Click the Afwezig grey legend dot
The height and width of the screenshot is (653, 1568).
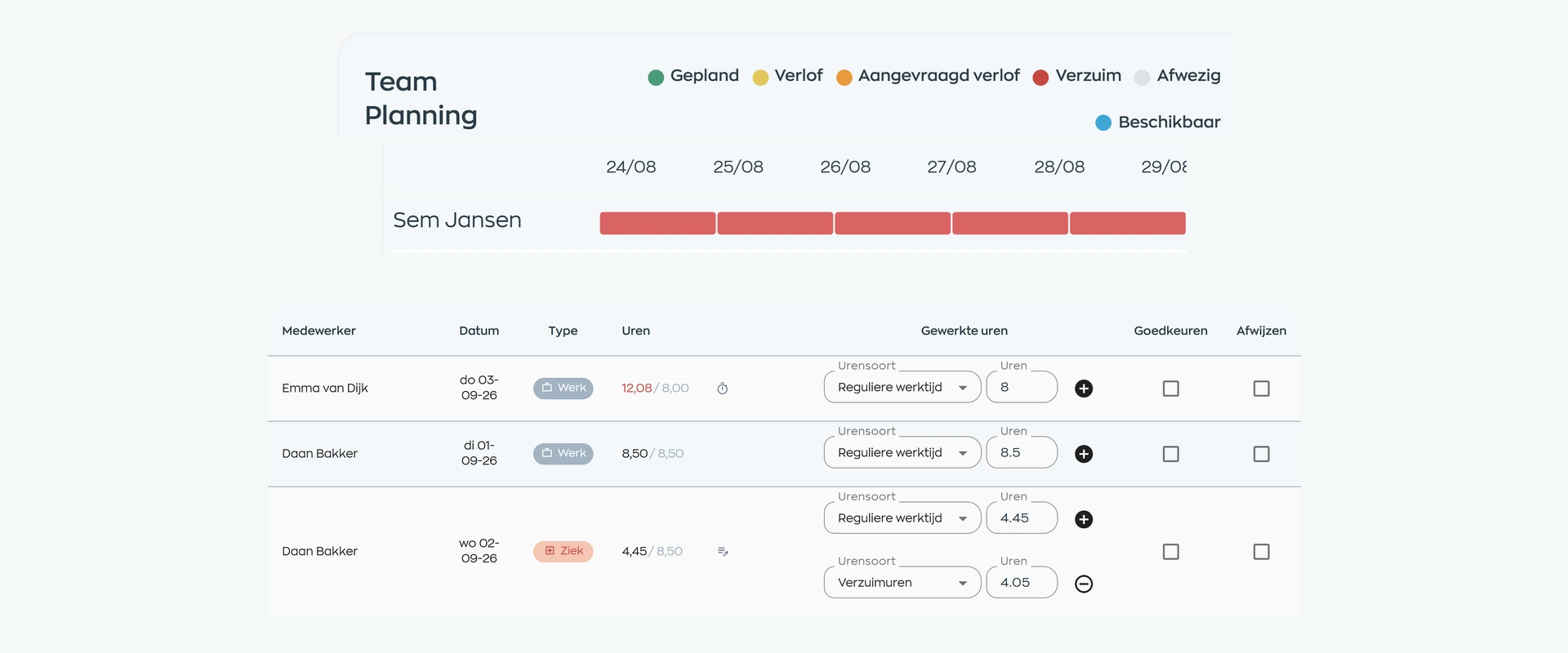pos(1143,78)
